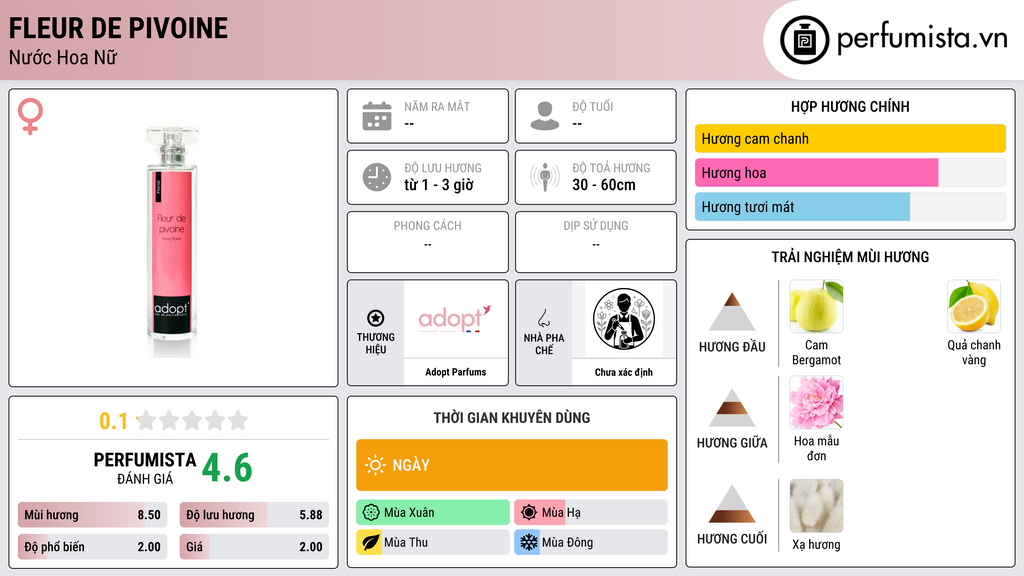The width and height of the screenshot is (1024, 576).
Task: Click the snowflake icon for Mùa Đông
Action: click(528, 542)
